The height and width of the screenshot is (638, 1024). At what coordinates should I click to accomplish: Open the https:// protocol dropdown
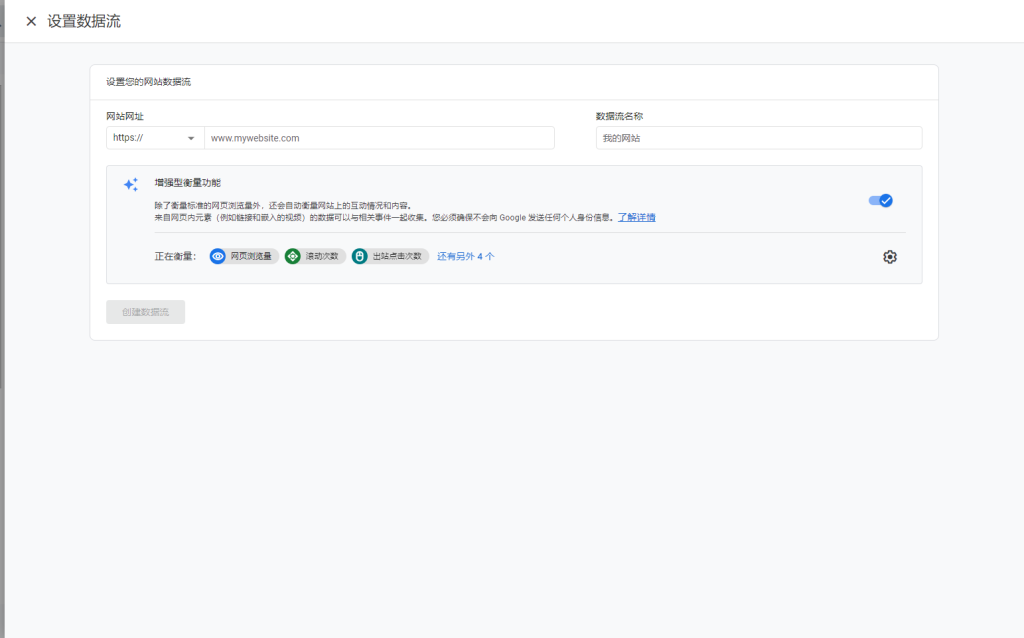150,138
